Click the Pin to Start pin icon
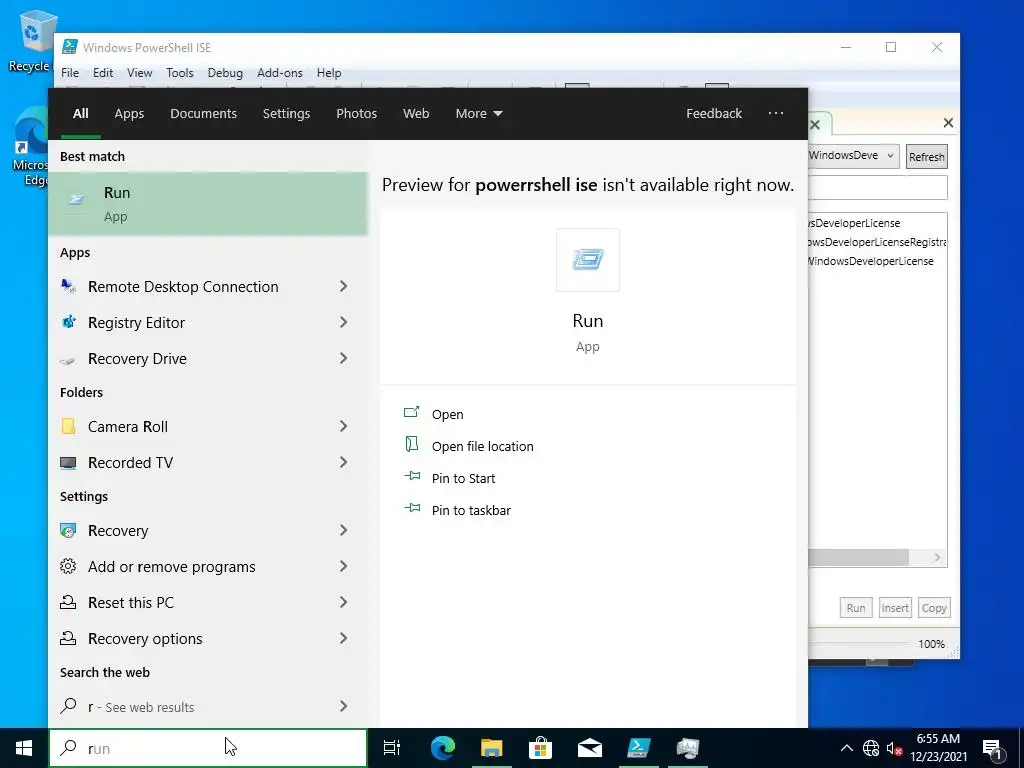 (x=411, y=476)
